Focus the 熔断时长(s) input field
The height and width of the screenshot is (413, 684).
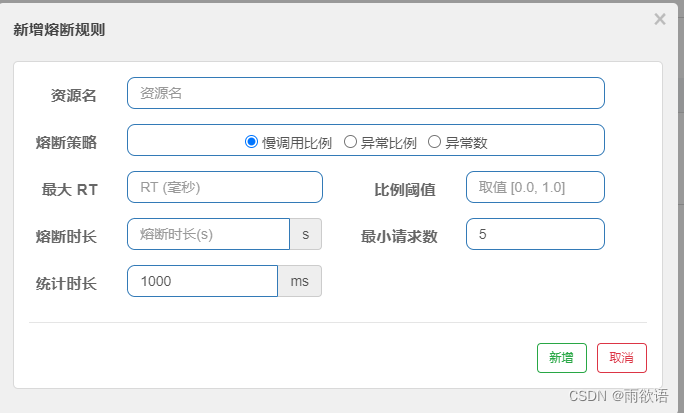(x=209, y=234)
